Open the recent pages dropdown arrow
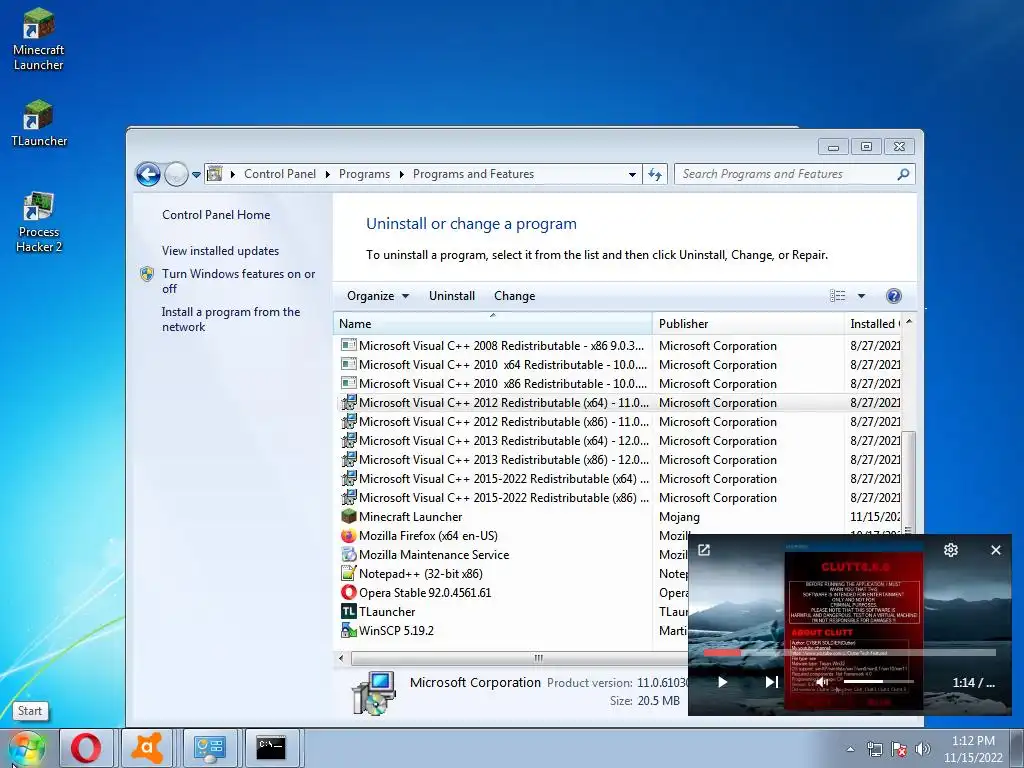 point(196,174)
